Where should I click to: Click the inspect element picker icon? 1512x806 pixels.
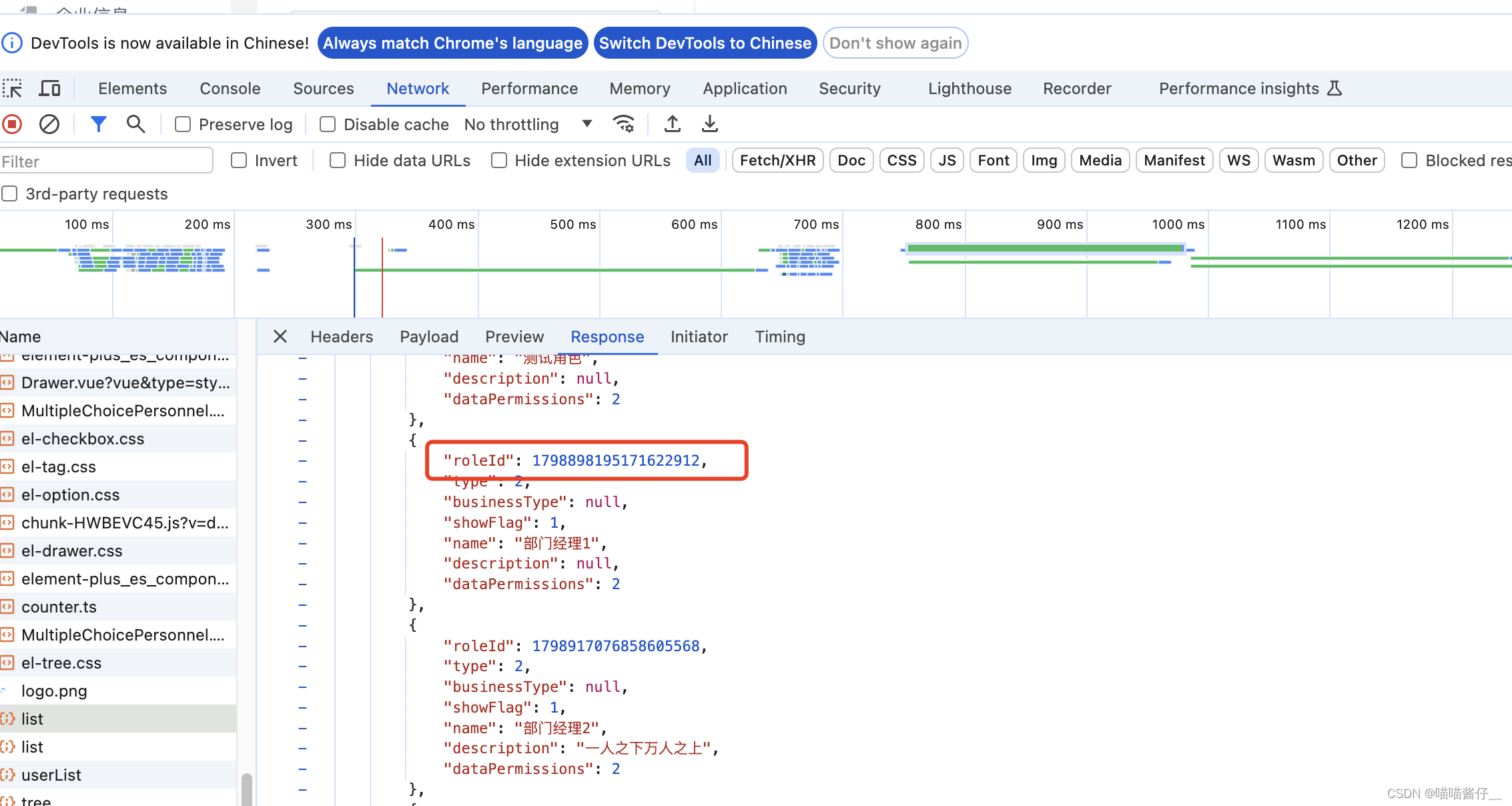click(12, 89)
